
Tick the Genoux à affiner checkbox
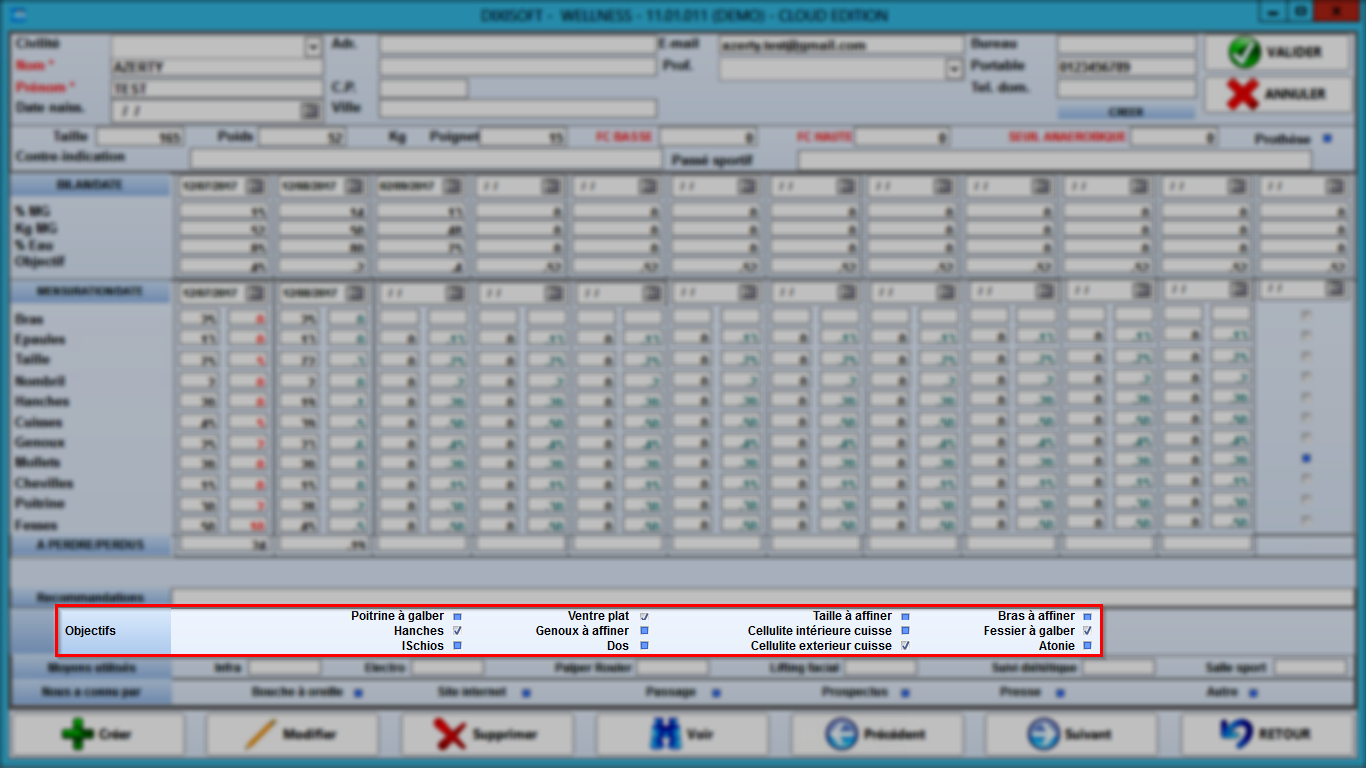pos(644,631)
